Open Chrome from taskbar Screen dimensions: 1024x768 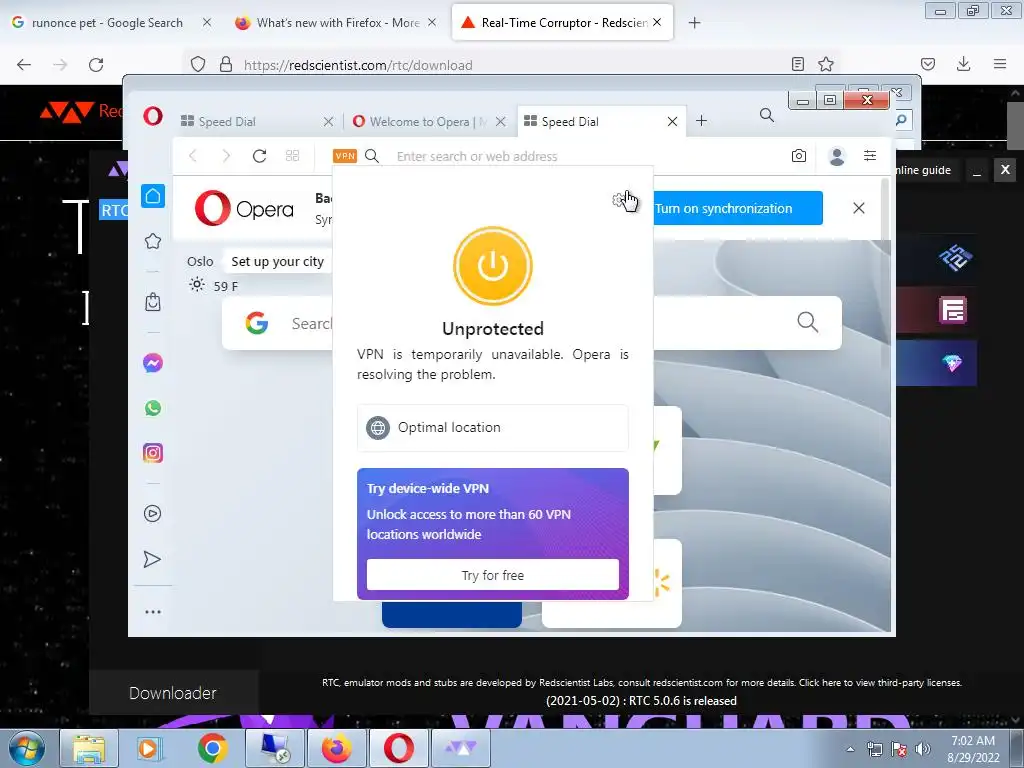pyautogui.click(x=212, y=748)
